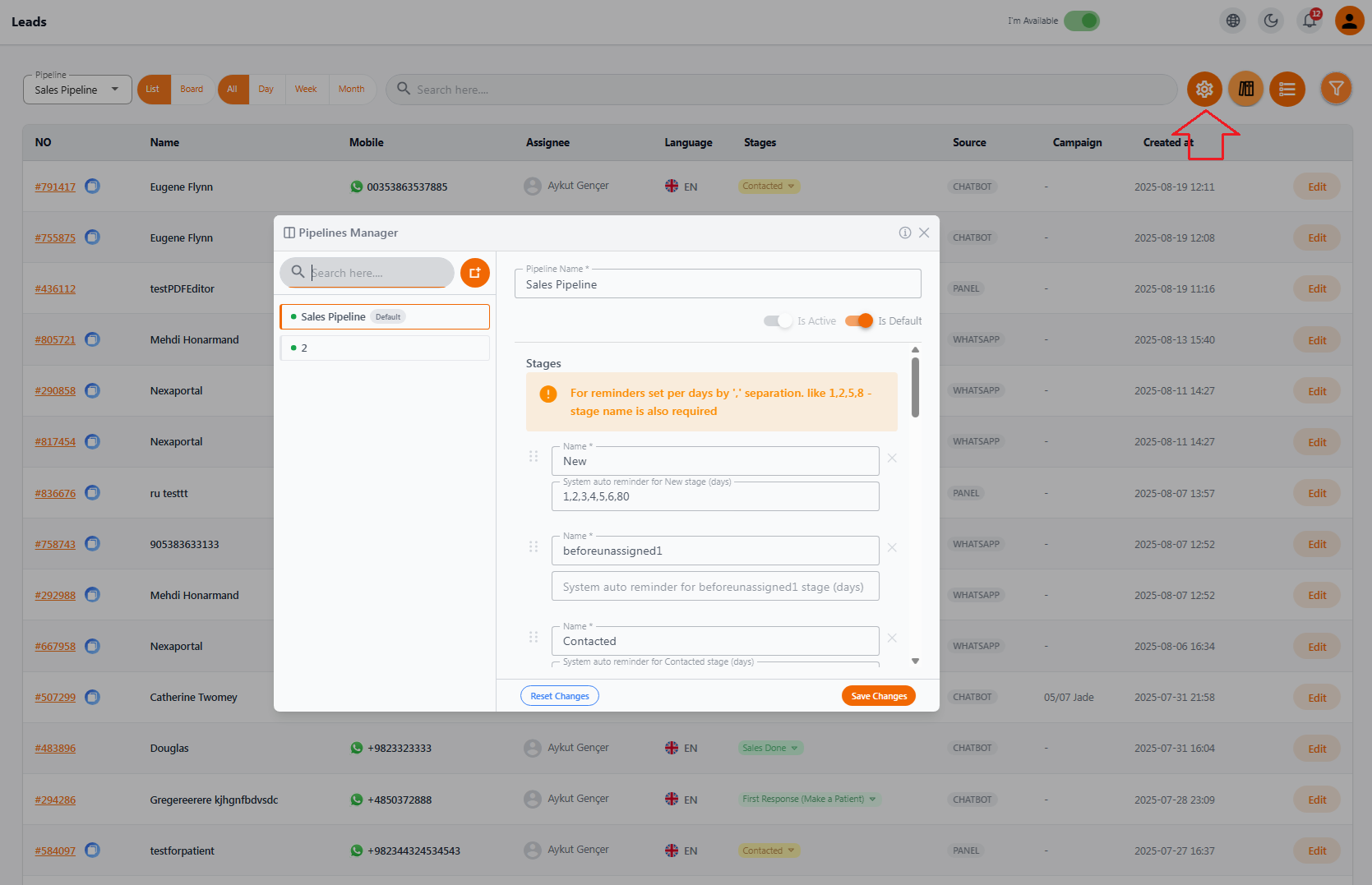Click WhatsApp icon for Eugene Flynn 00353863537885
This screenshot has height=885, width=1372.
pos(357,187)
